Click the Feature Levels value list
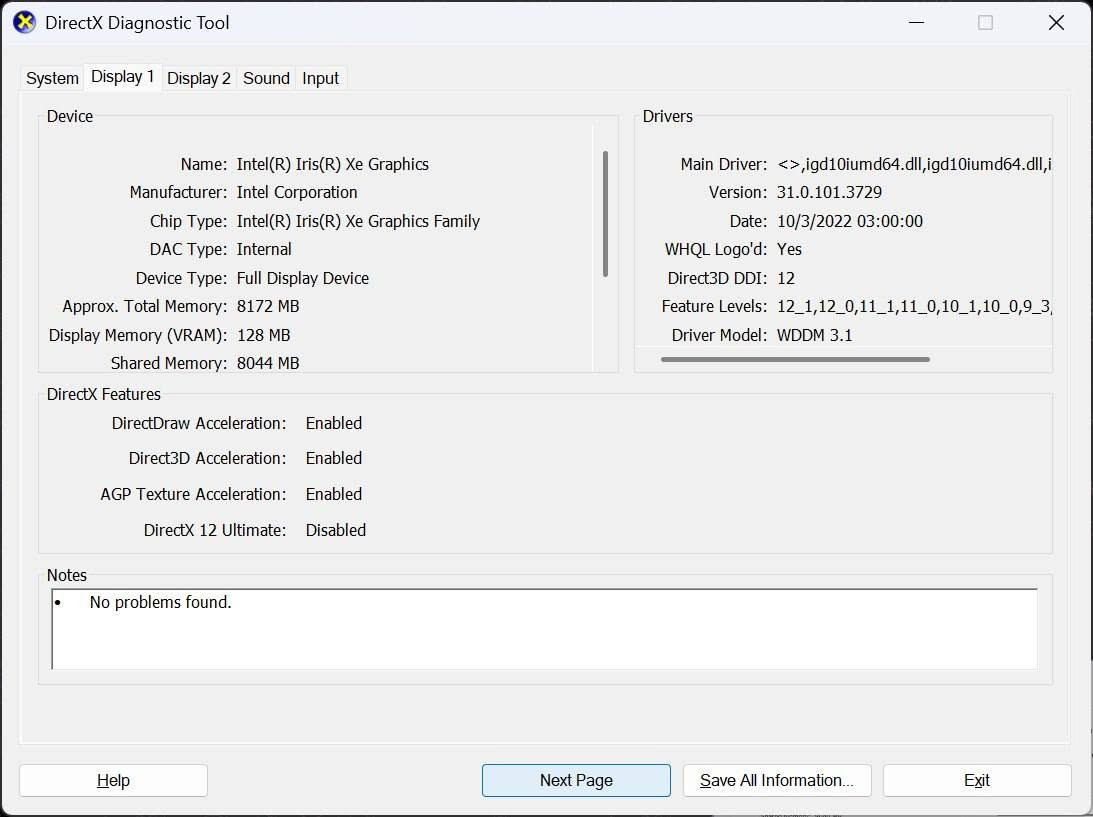The width and height of the screenshot is (1093, 817). pos(914,307)
